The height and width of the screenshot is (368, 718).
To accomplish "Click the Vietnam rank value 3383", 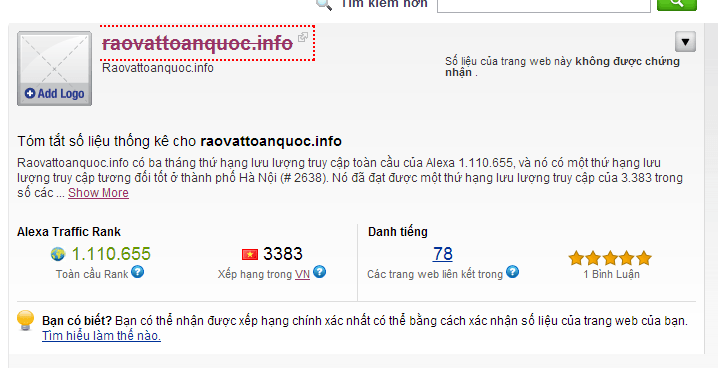I will pyautogui.click(x=283, y=254).
